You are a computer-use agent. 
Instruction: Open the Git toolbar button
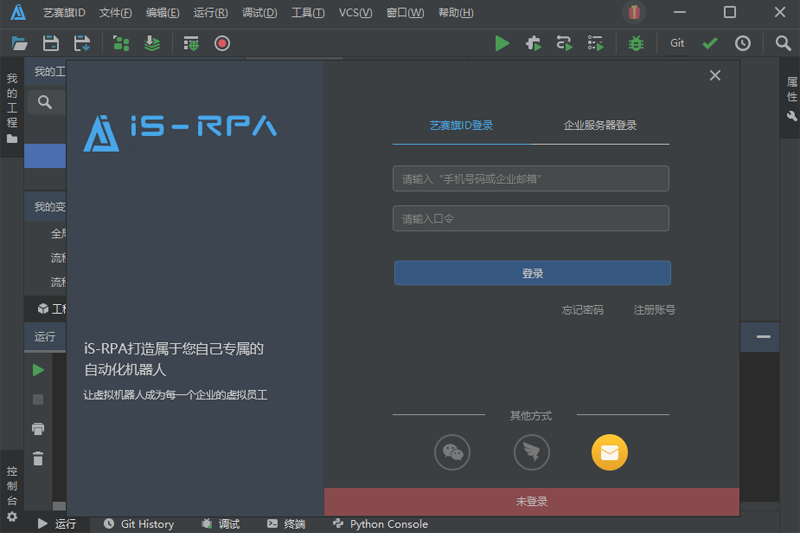pos(677,43)
